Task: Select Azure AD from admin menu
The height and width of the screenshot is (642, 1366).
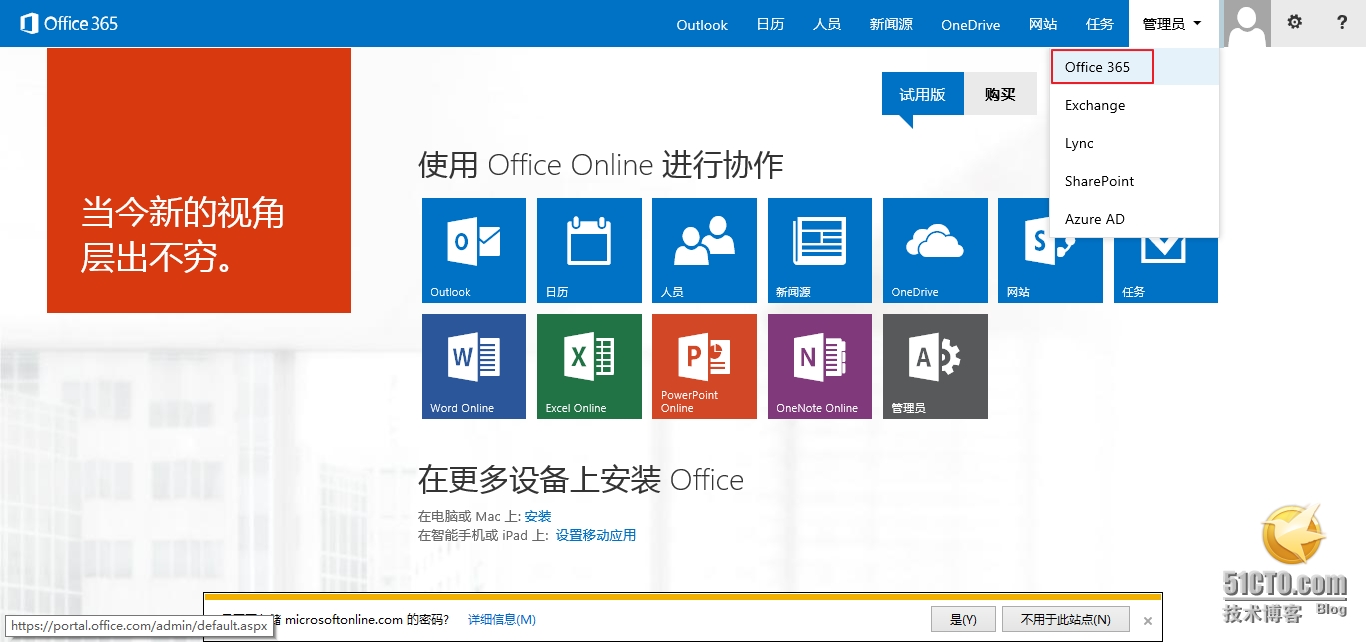Action: tap(1095, 219)
